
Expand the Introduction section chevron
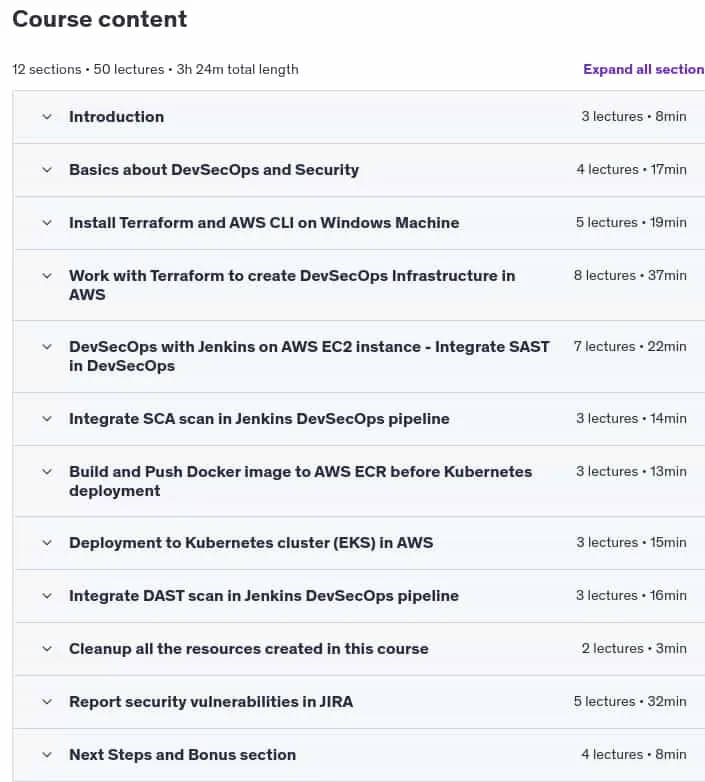coord(47,117)
